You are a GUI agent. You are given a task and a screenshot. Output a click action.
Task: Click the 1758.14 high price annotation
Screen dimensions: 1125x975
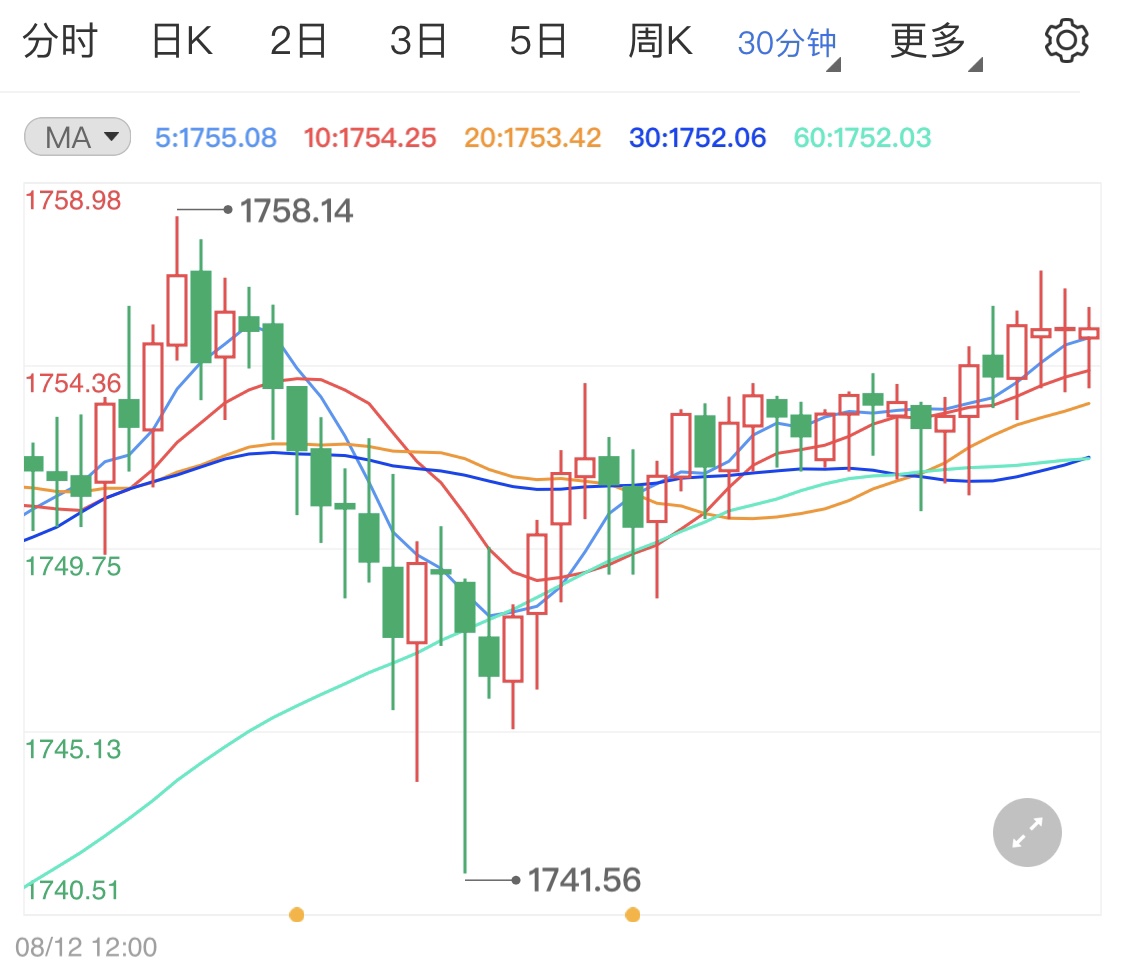point(299,211)
